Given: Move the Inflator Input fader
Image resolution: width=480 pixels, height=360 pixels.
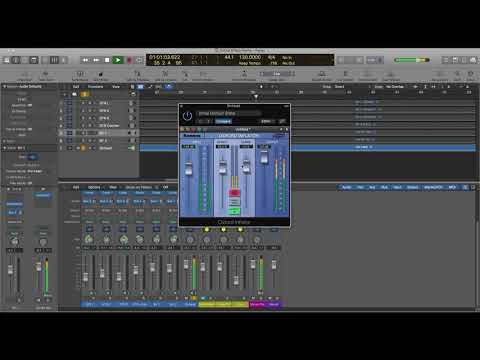Looking at the screenshot, I should tap(189, 168).
